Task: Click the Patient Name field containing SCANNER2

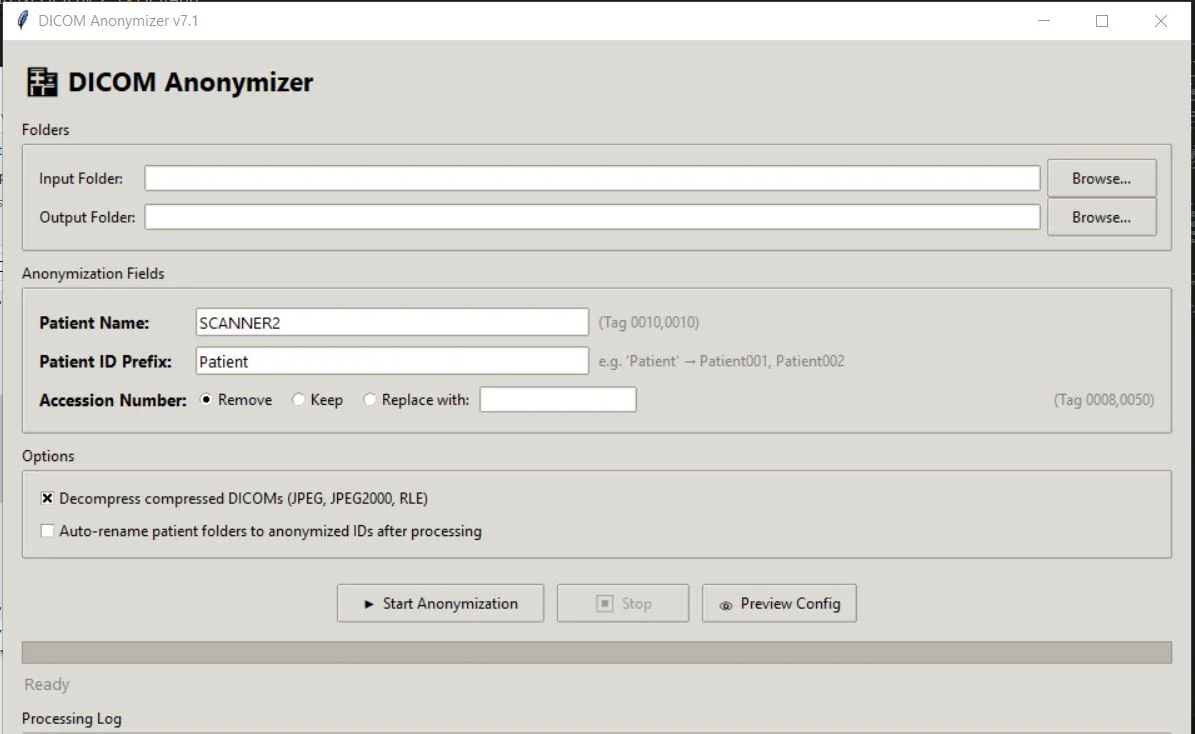Action: (392, 322)
